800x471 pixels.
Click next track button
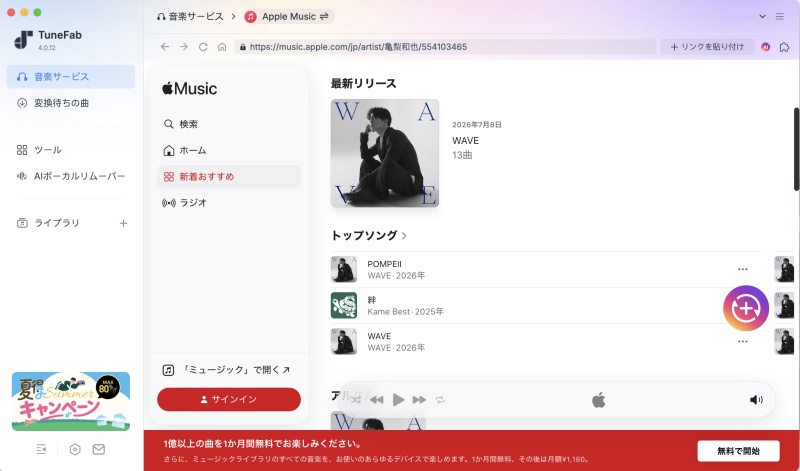point(419,400)
